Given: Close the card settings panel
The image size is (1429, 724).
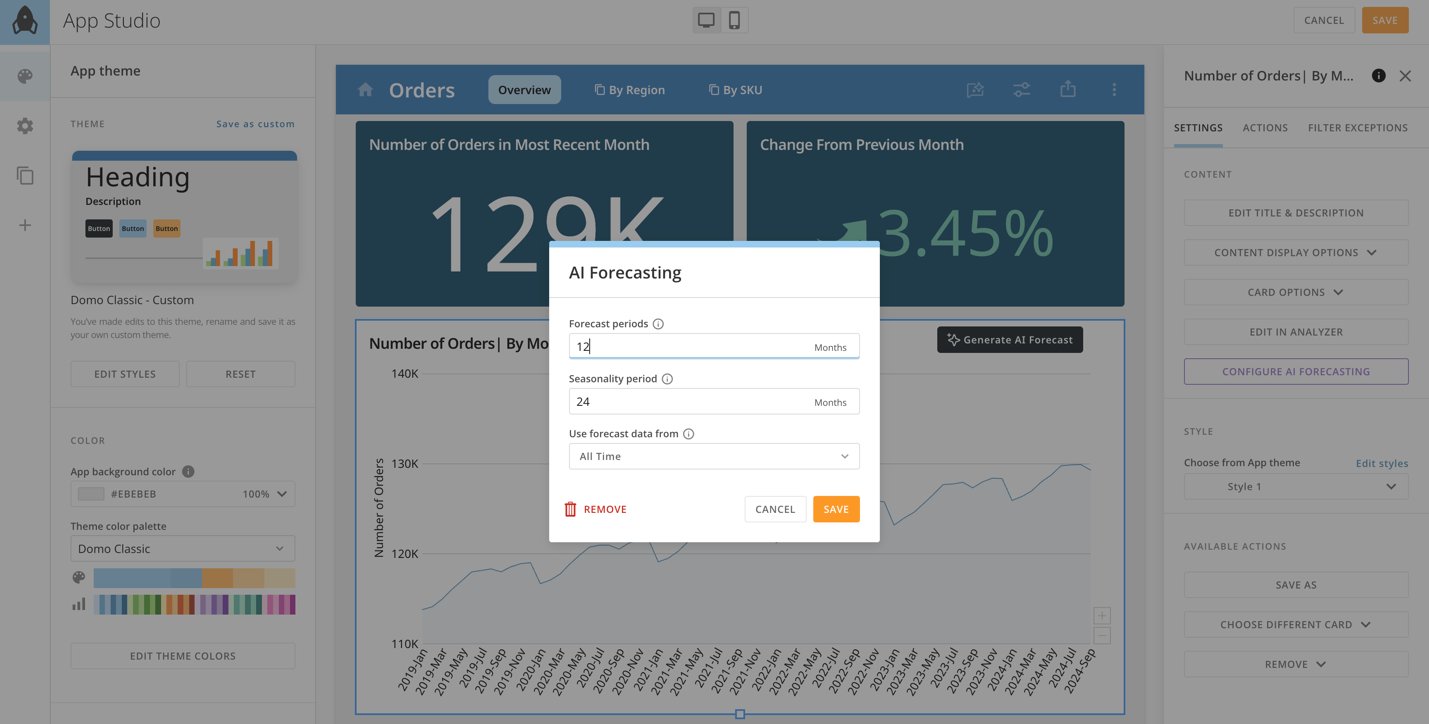Looking at the screenshot, I should click(1405, 76).
